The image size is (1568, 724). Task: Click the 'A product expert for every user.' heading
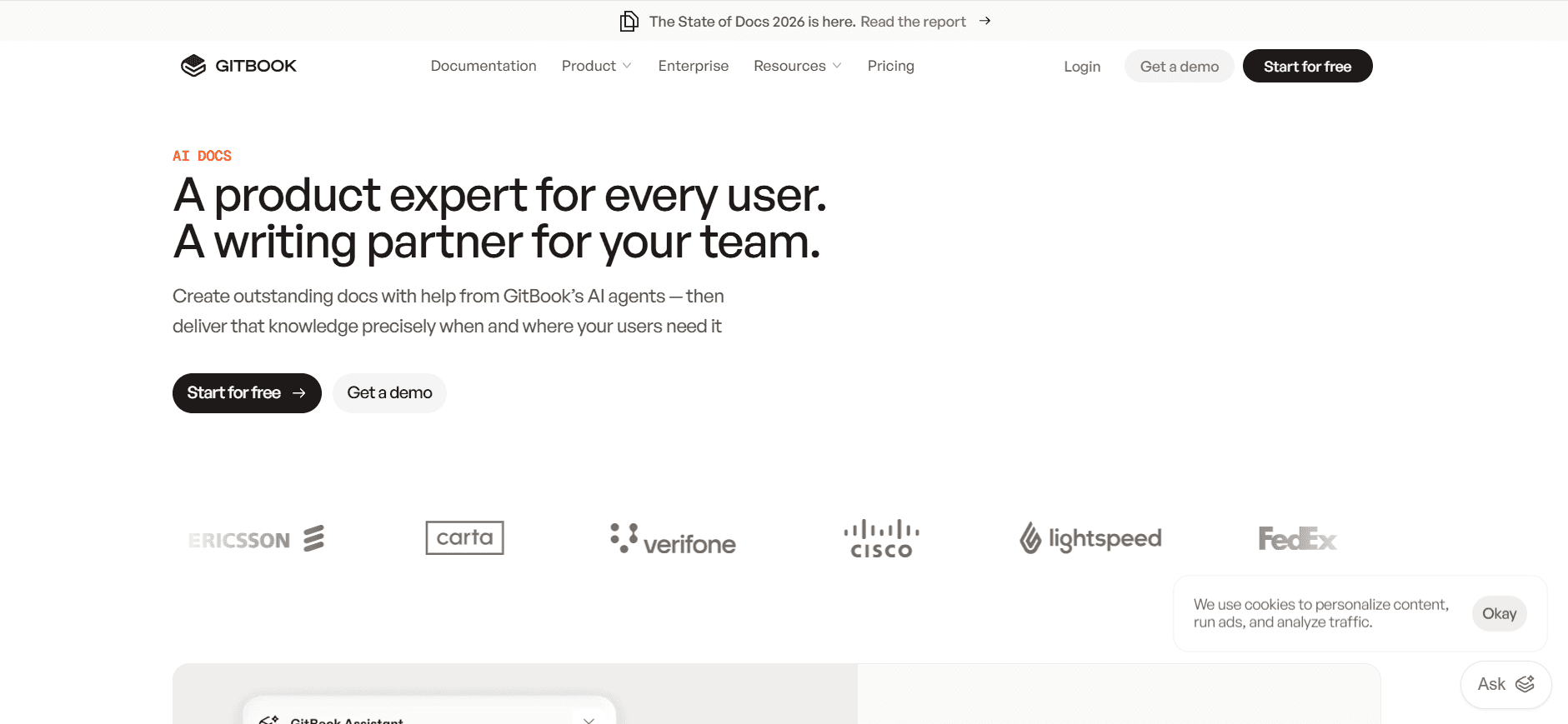[500, 195]
